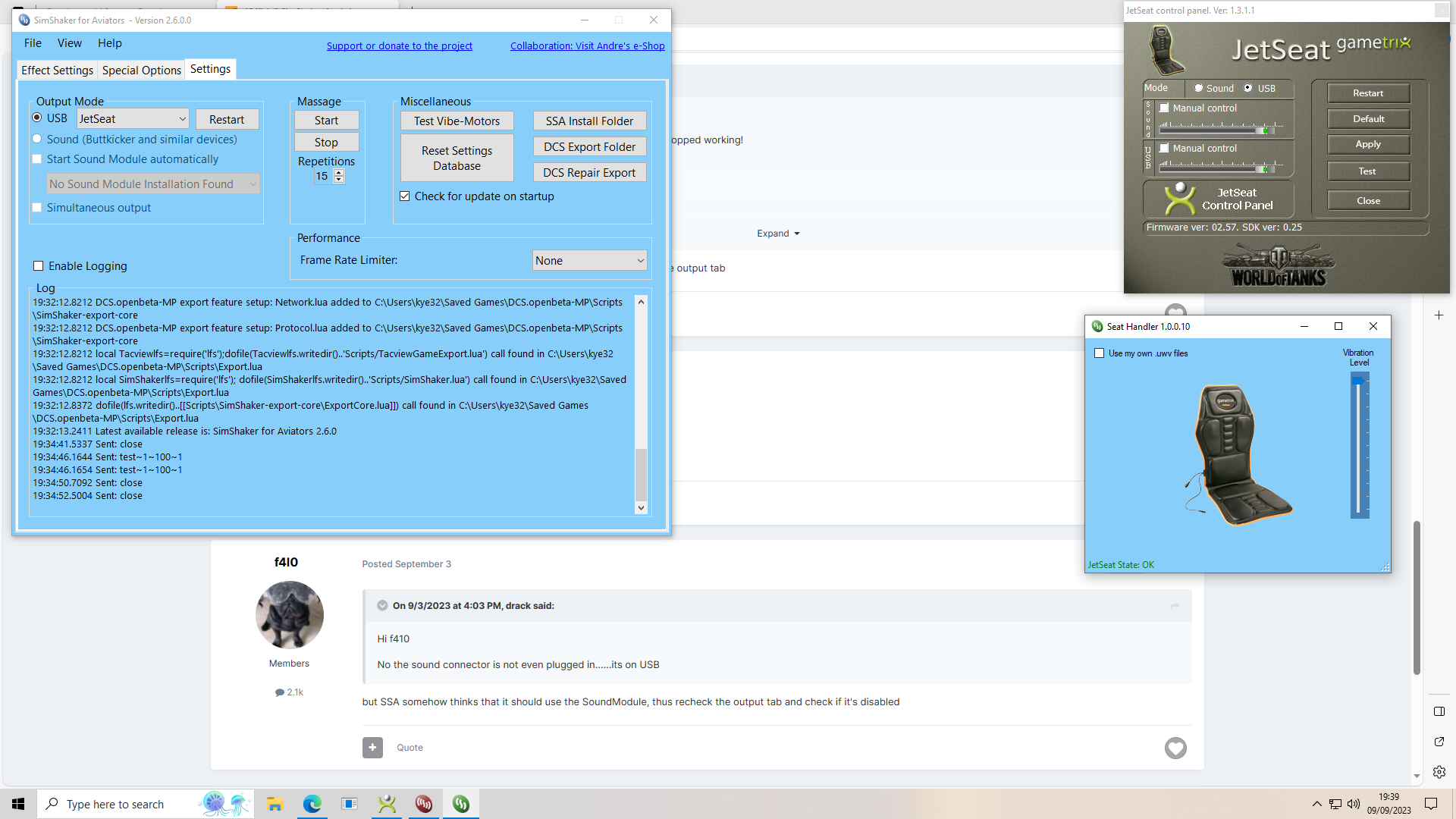
Task: Click the share arrow in the quoted drack post
Action: point(1175,606)
